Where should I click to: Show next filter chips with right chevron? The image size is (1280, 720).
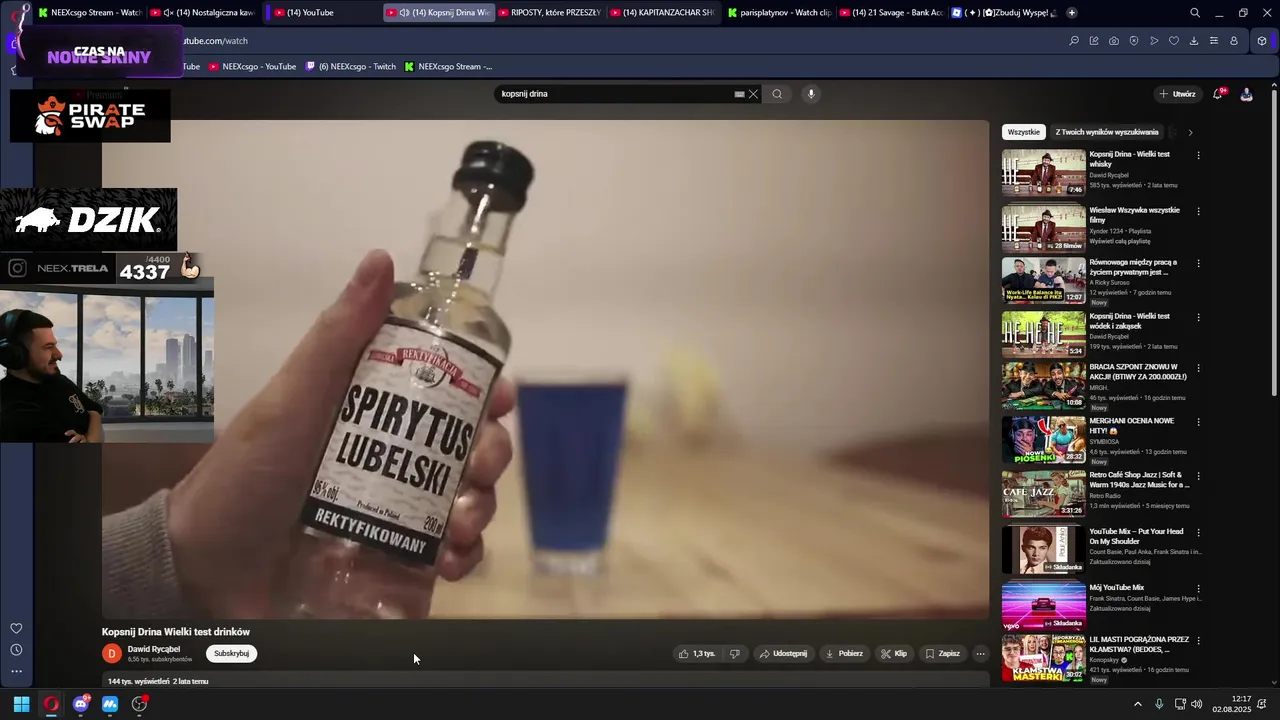tap(1190, 132)
